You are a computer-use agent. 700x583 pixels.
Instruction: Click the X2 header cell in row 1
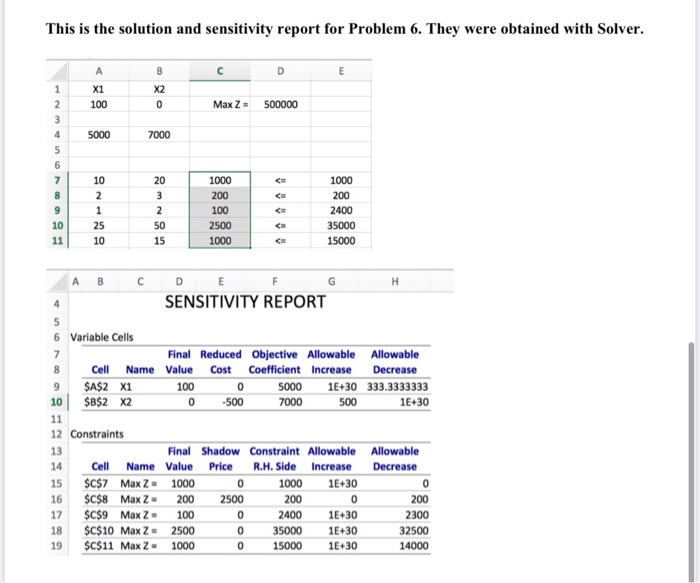pyautogui.click(x=159, y=89)
